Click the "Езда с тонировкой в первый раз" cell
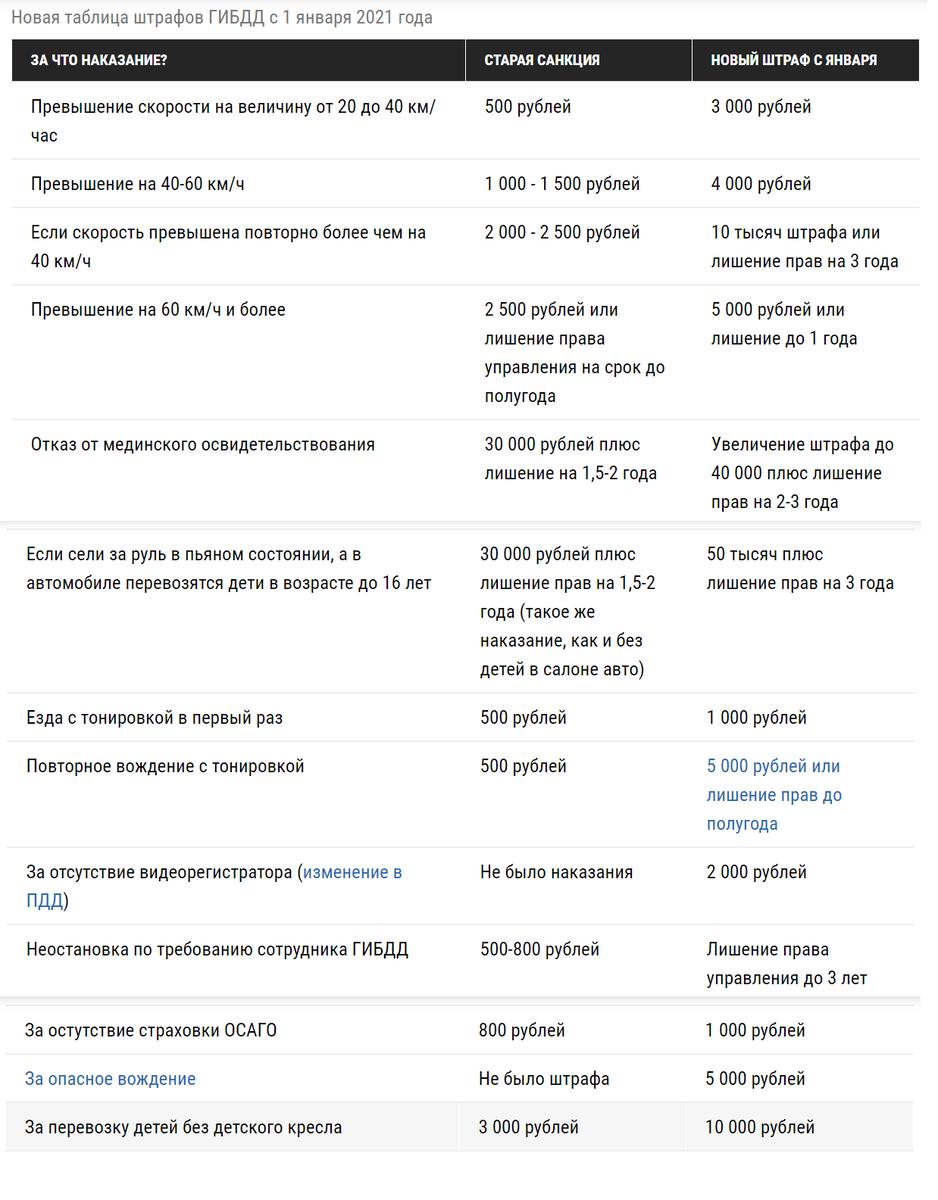The image size is (938, 1200). pyautogui.click(x=161, y=718)
